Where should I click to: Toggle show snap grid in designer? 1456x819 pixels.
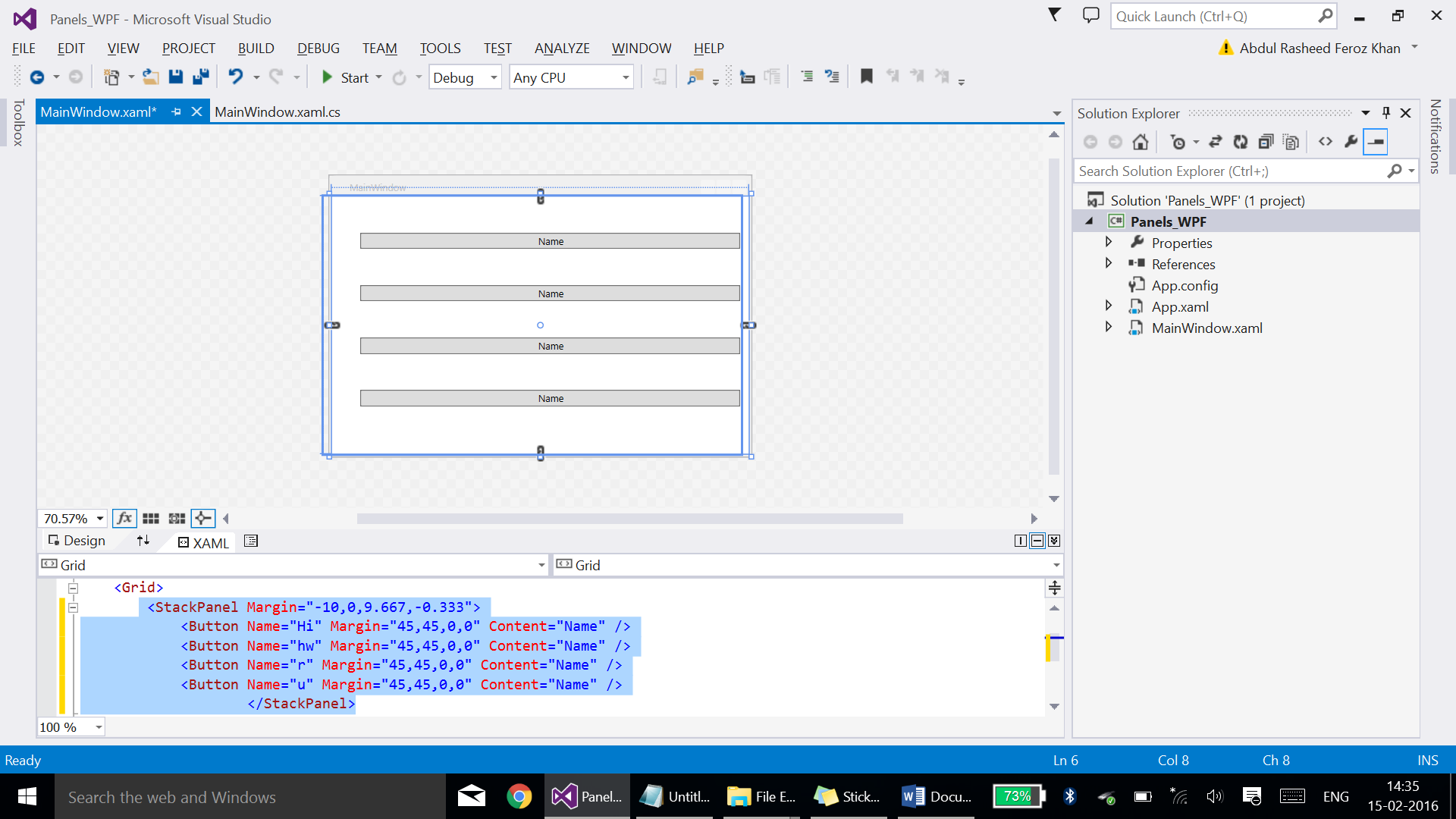(151, 519)
